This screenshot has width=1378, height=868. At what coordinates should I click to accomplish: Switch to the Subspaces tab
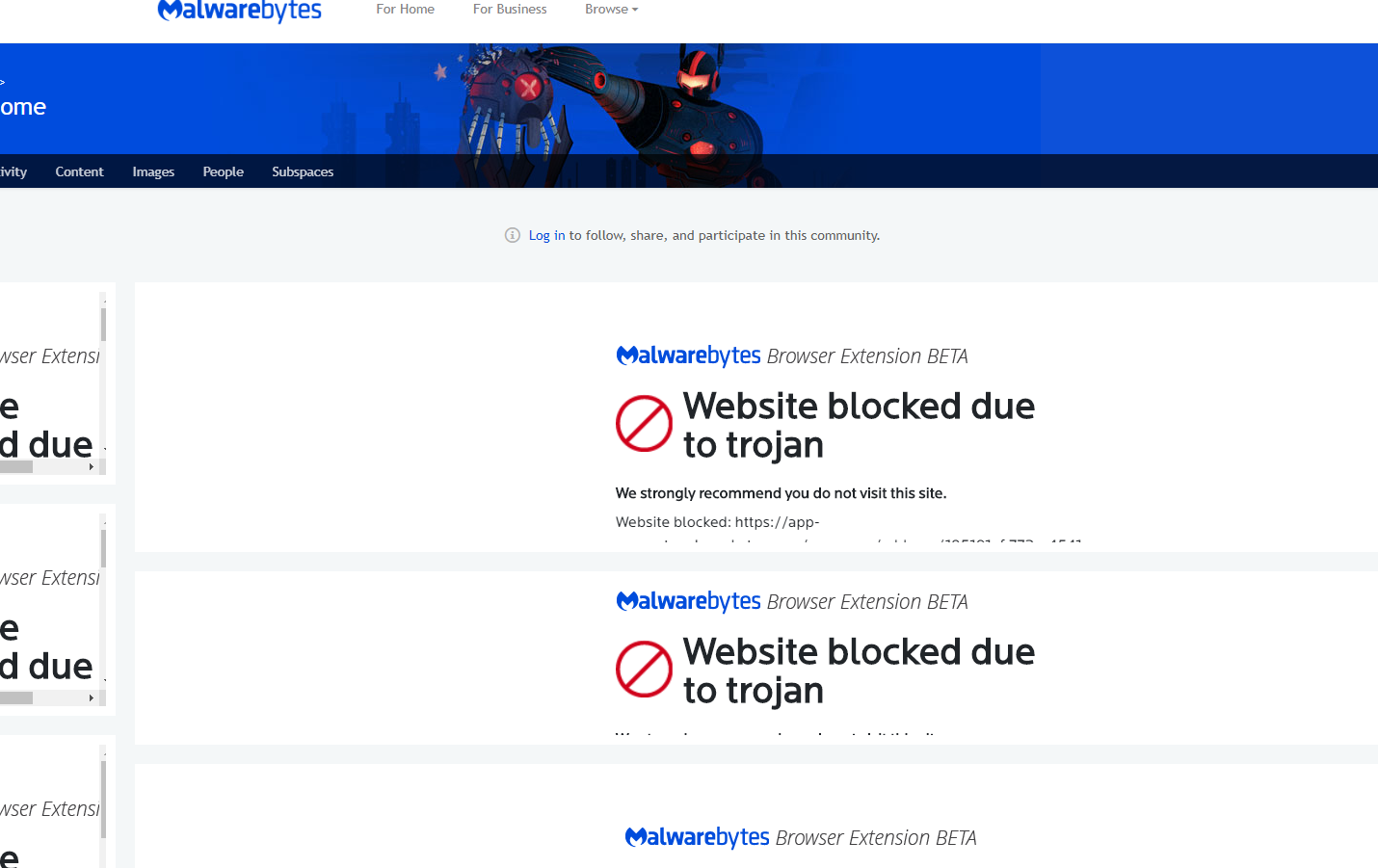pyautogui.click(x=303, y=171)
